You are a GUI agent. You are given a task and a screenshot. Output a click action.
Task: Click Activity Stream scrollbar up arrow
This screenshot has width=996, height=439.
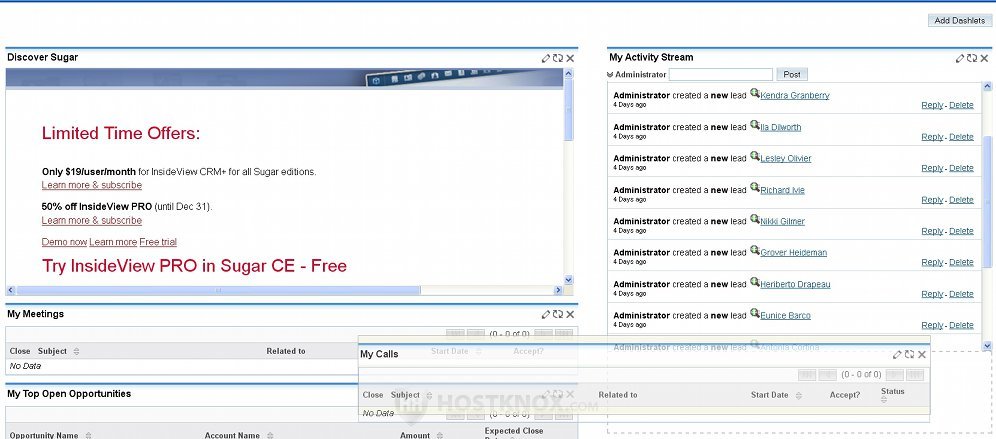pyautogui.click(x=987, y=86)
